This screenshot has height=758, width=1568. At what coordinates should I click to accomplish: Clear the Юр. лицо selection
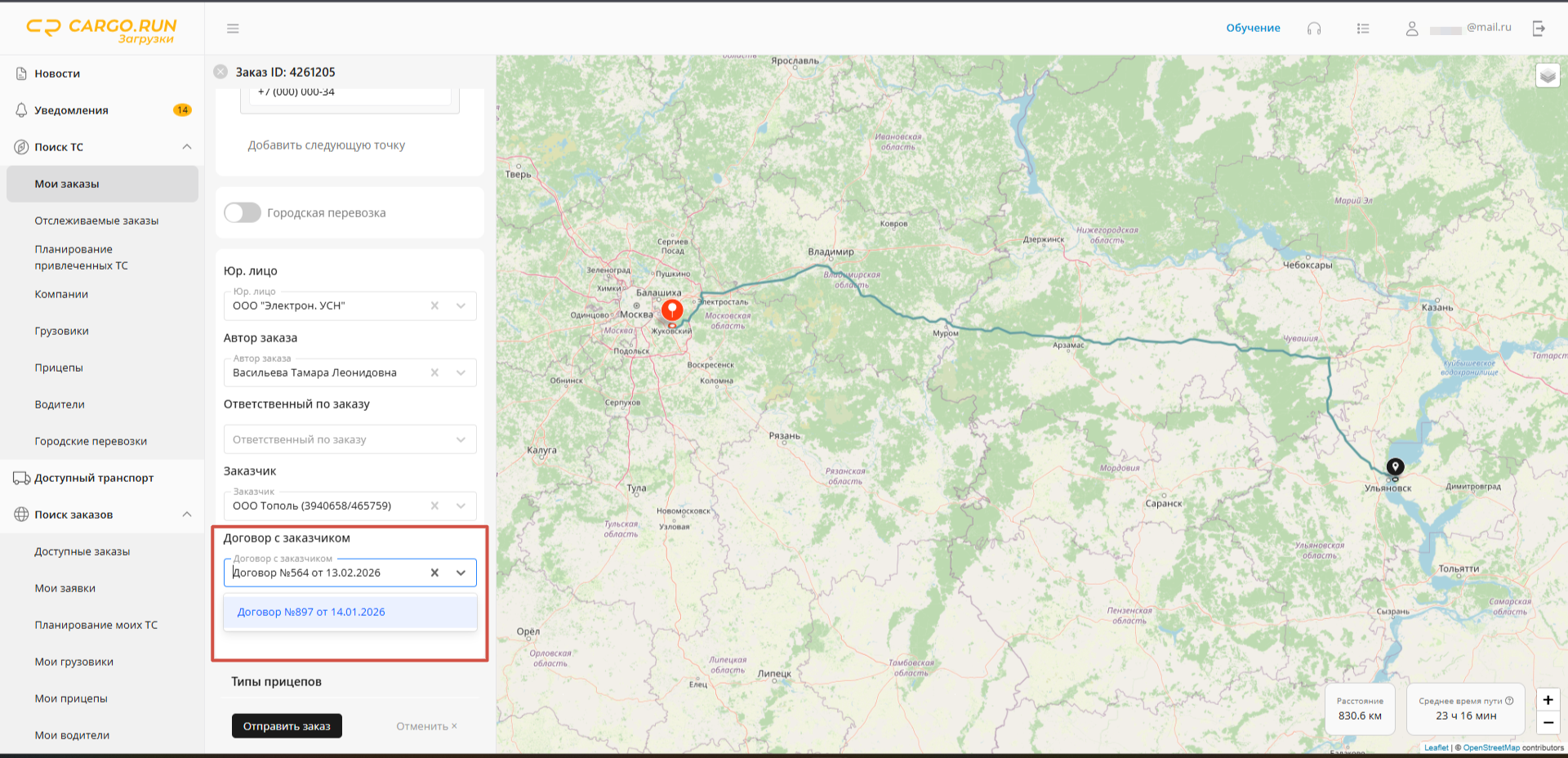click(x=434, y=305)
